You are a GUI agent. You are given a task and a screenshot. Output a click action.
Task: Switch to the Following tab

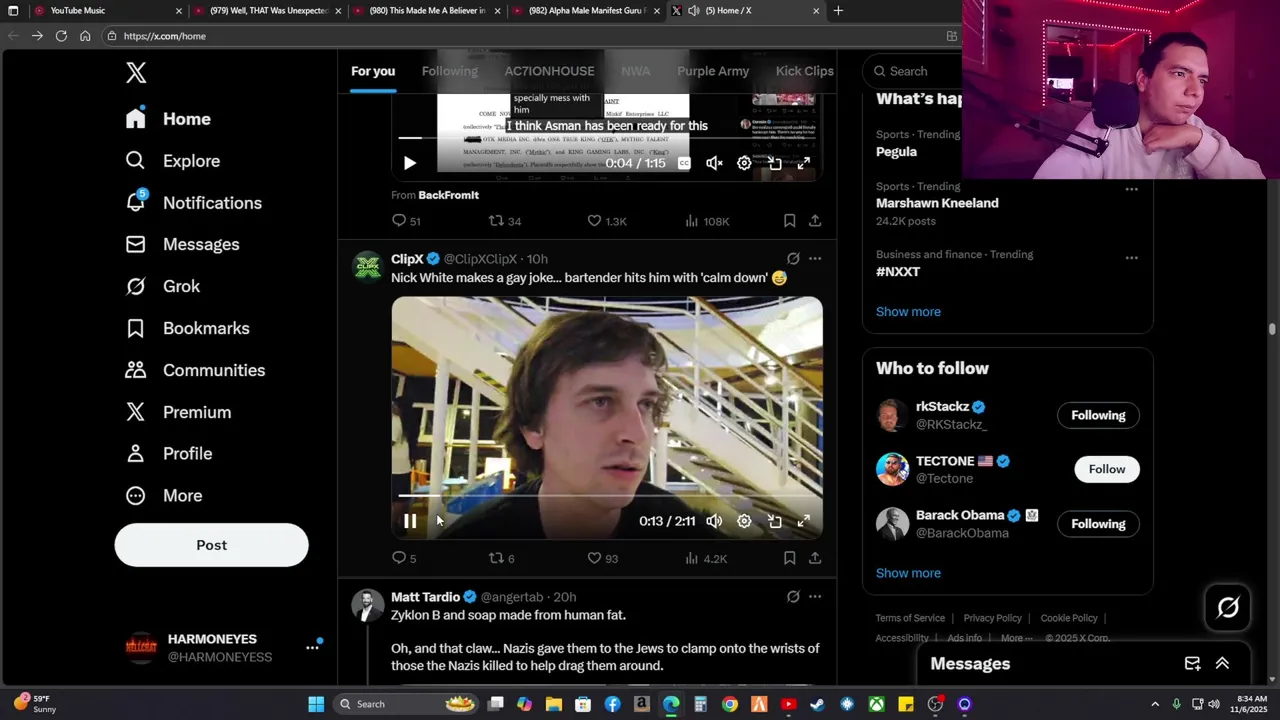(449, 71)
